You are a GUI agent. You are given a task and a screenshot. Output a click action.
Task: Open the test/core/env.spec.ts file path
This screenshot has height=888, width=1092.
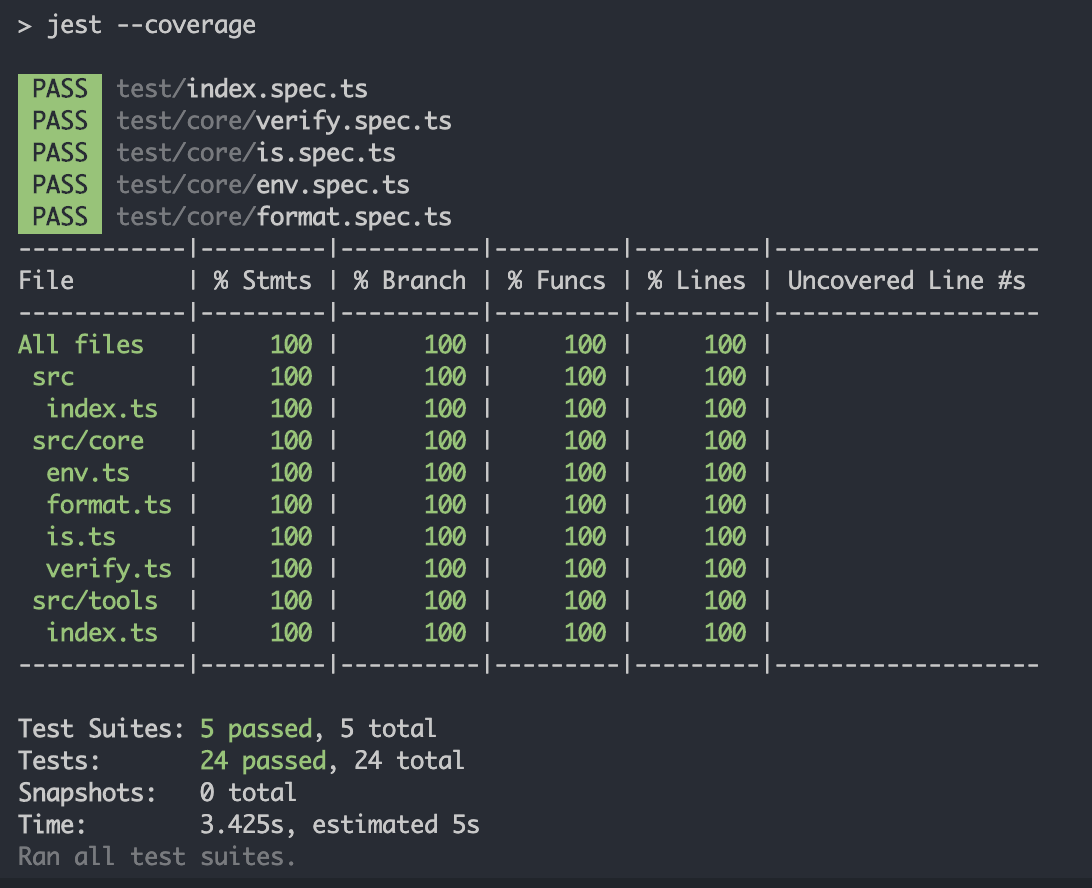coord(263,185)
